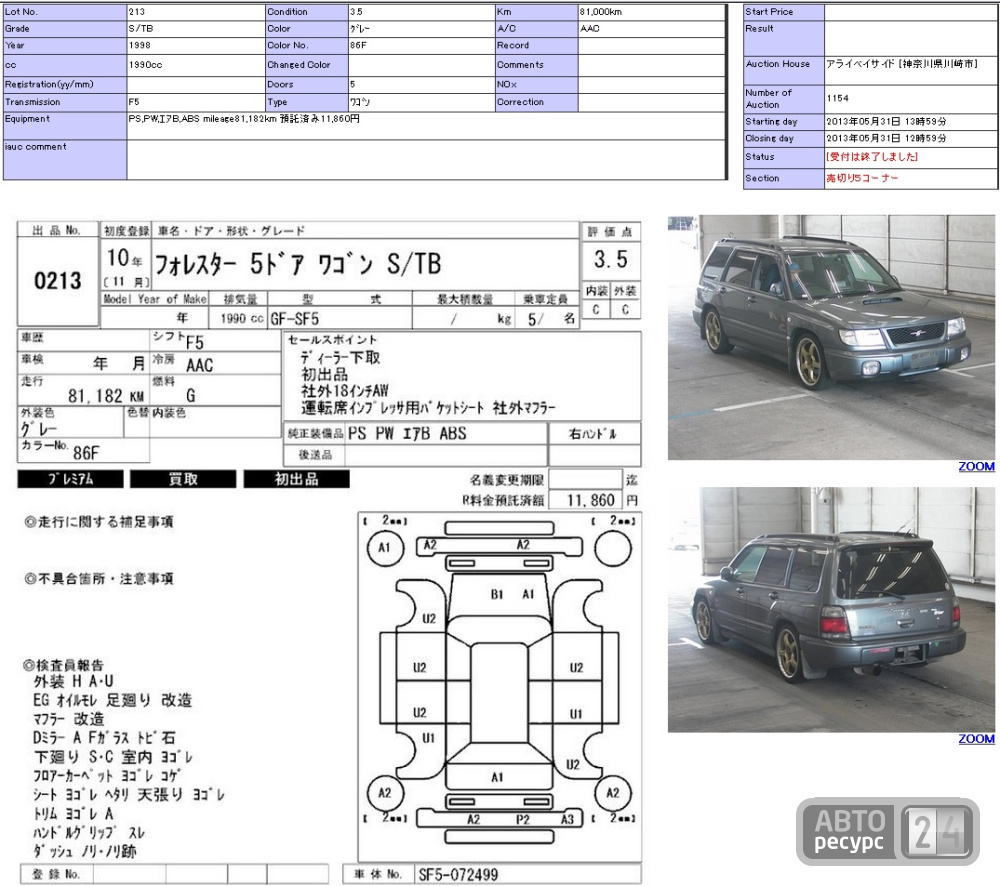Click inspector note 外装 H A・U

pyautogui.click(x=73, y=681)
